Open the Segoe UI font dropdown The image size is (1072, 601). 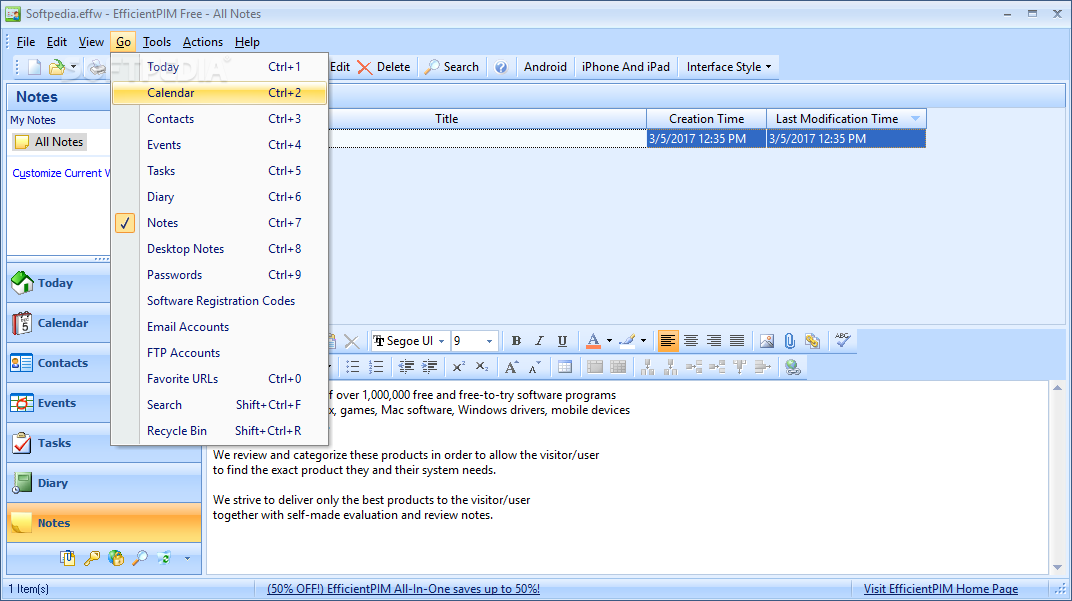tap(442, 340)
